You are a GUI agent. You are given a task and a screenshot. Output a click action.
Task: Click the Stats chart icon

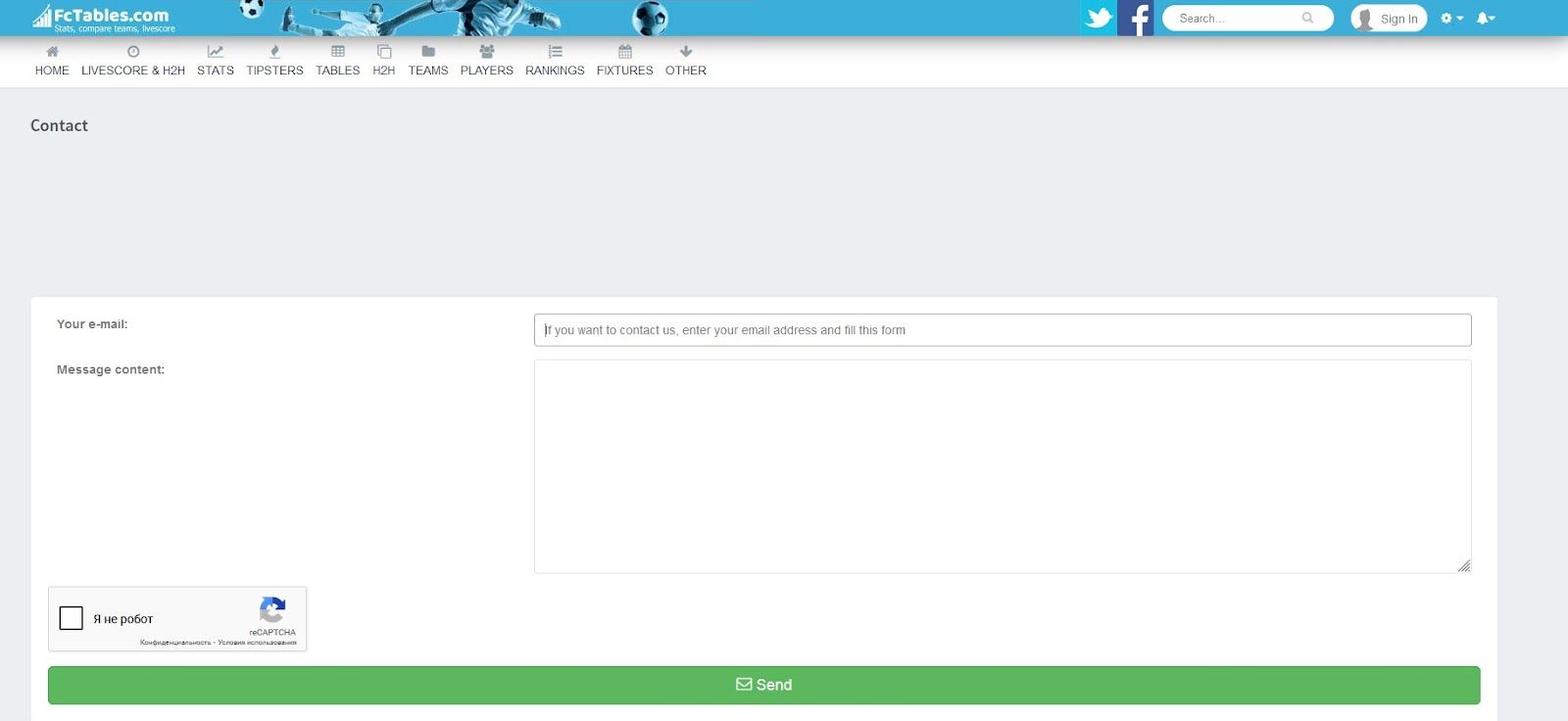216,51
